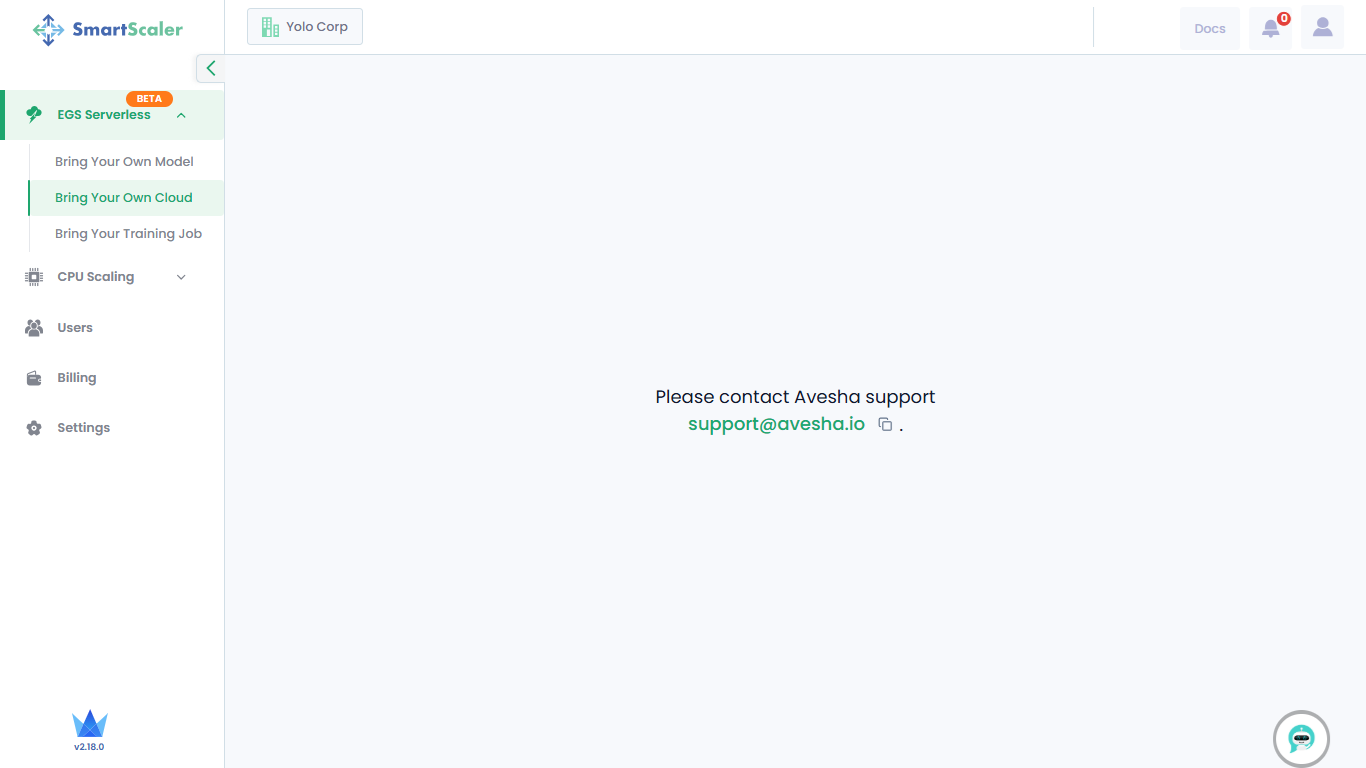Open the chatbot assistant widget
This screenshot has width=1366, height=768.
pos(1301,739)
